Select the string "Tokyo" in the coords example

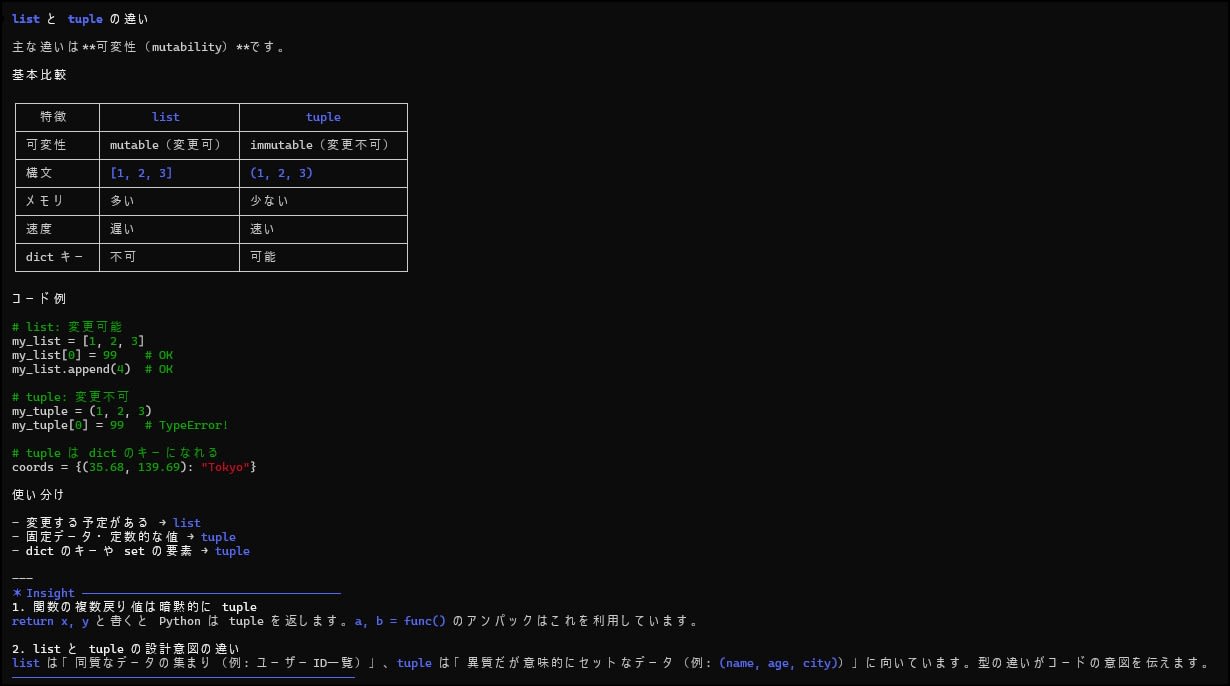(226, 466)
